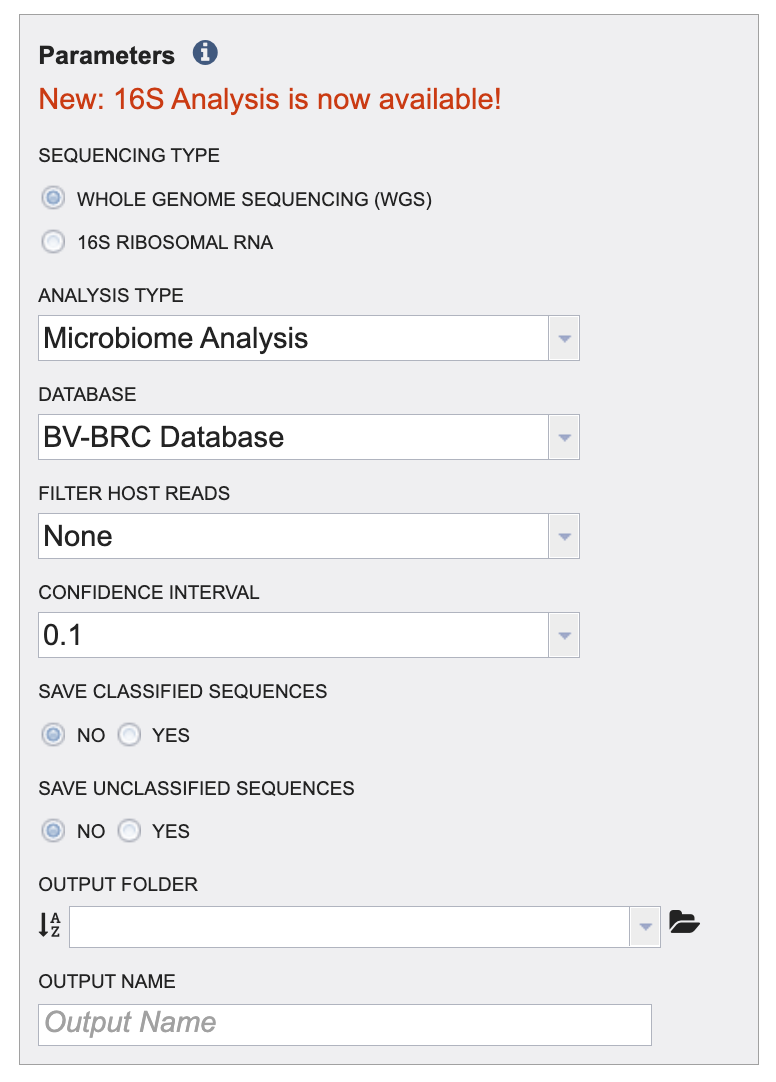Screen dimensions: 776x1082
Task: Open the Parameters info icon
Action: (205, 52)
